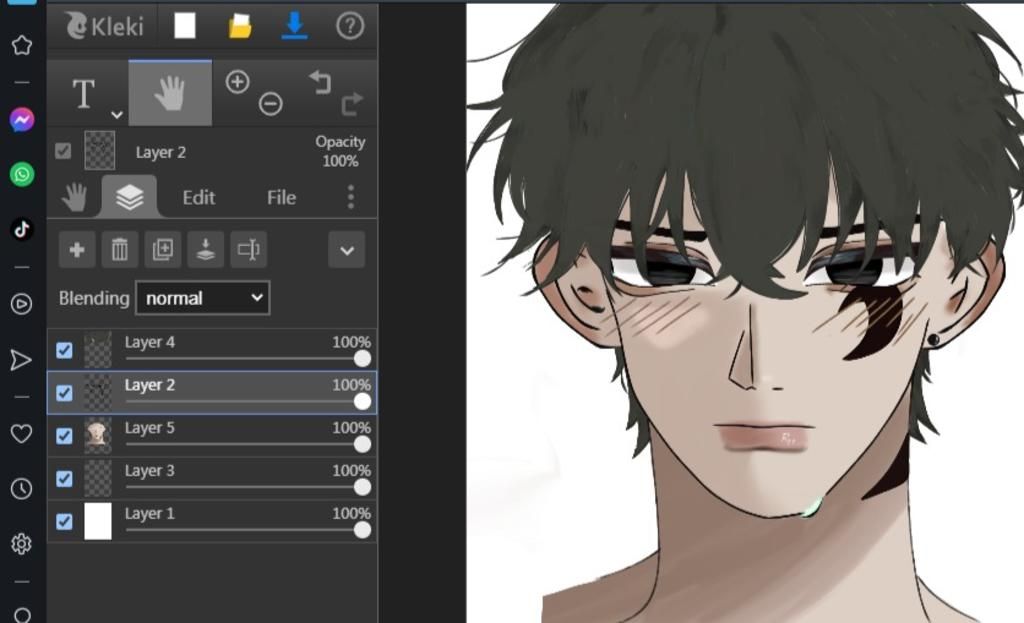The width and height of the screenshot is (1024, 623).
Task: Zoom out of the canvas
Action: [270, 104]
